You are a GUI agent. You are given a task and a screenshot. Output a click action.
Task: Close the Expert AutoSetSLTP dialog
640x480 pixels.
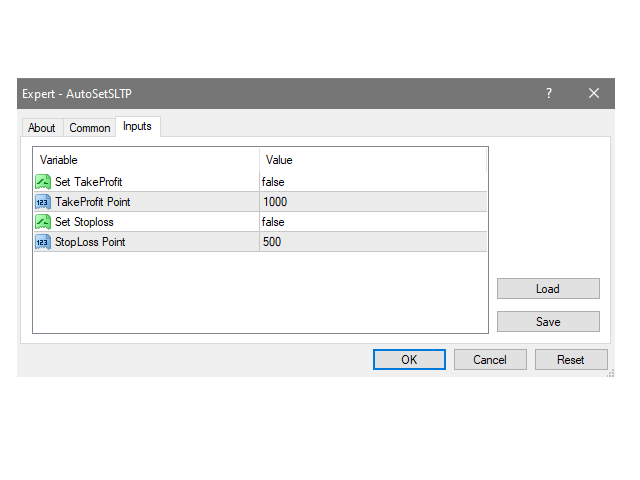coord(594,93)
